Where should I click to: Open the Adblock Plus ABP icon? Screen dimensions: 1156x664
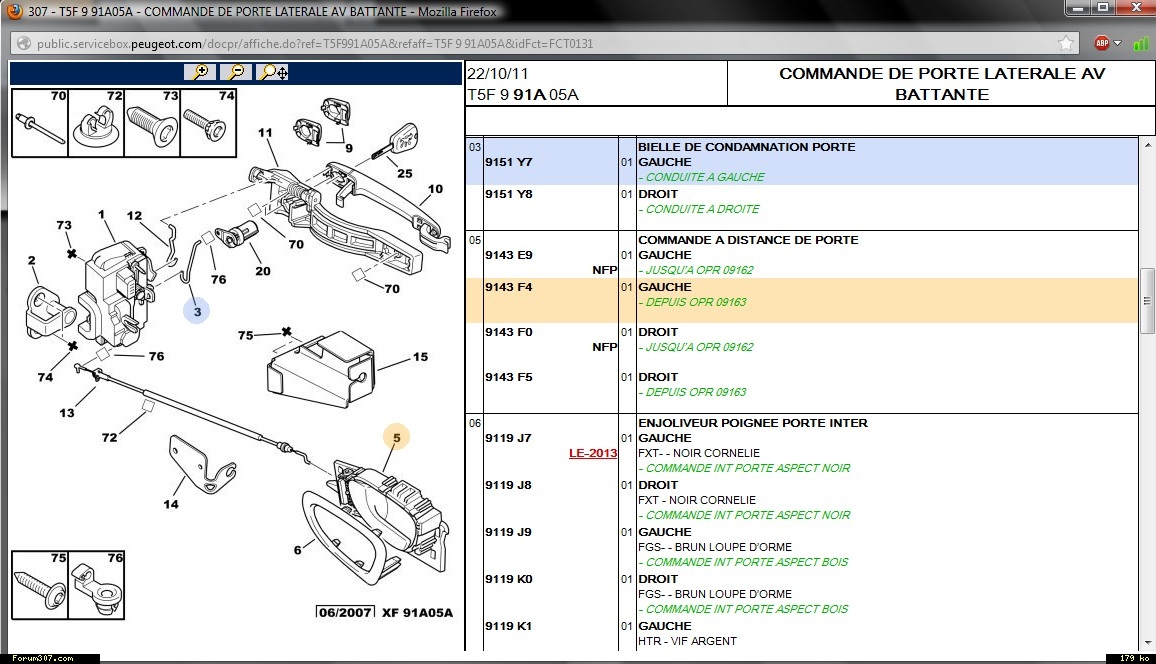click(1101, 44)
